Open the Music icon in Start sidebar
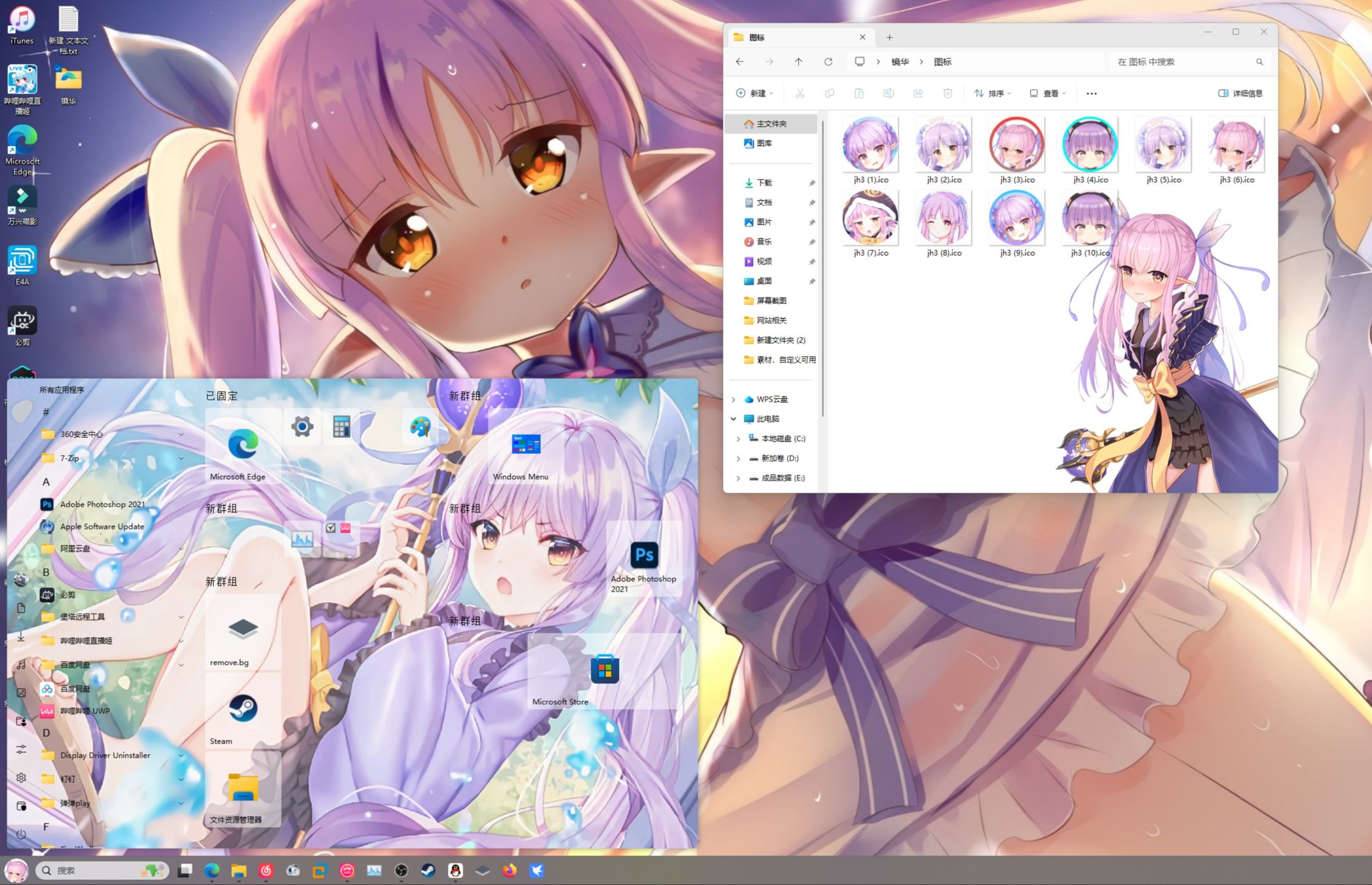1372x885 pixels. (x=21, y=664)
